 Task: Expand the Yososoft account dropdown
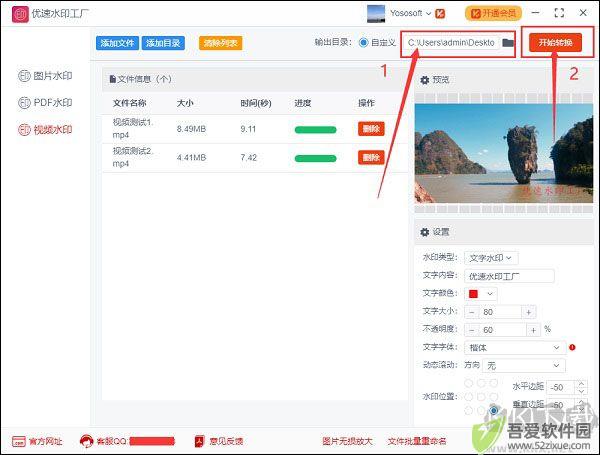[429, 13]
